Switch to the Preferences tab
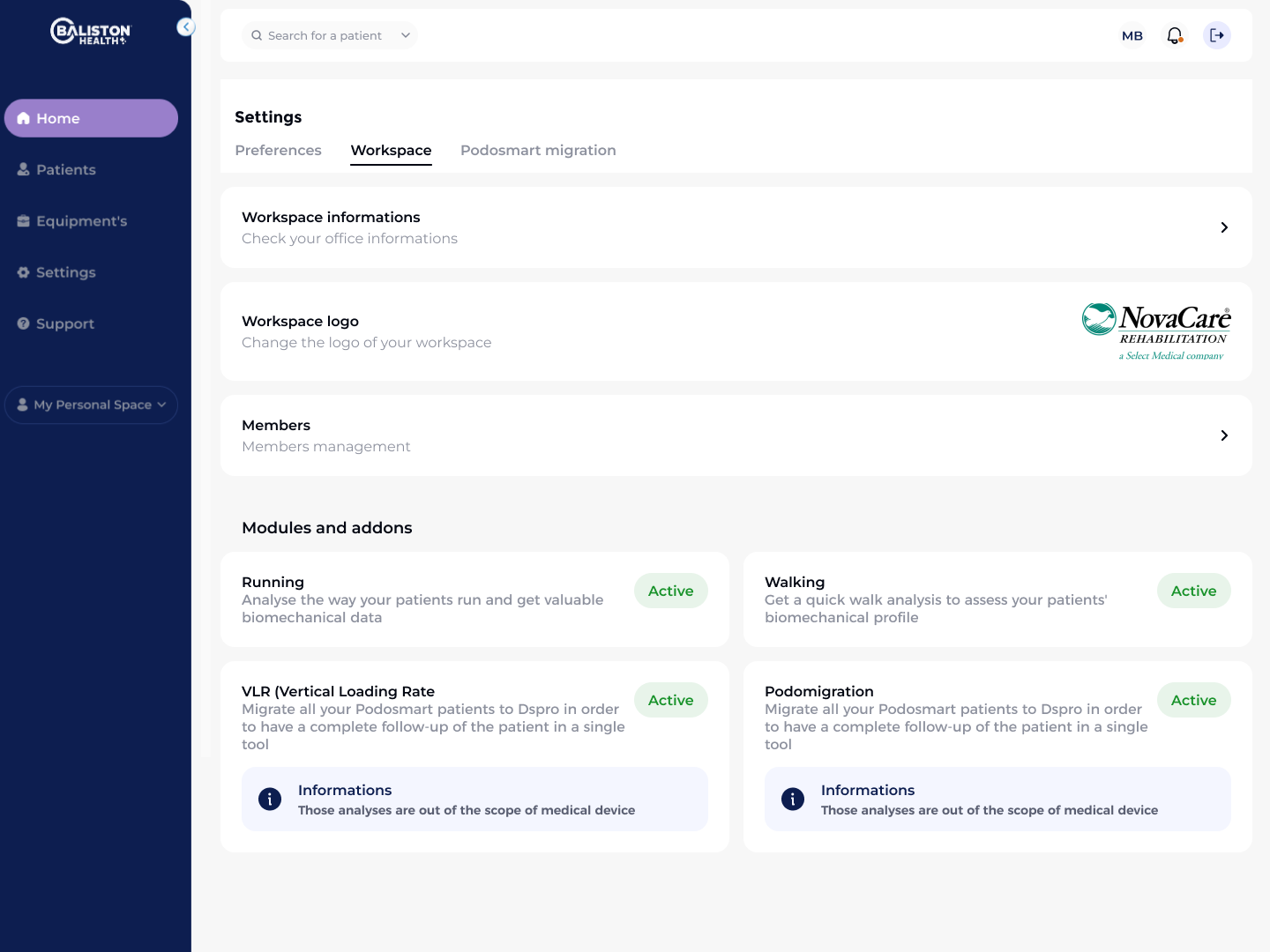Screen dimensions: 1270x952 click(x=278, y=150)
